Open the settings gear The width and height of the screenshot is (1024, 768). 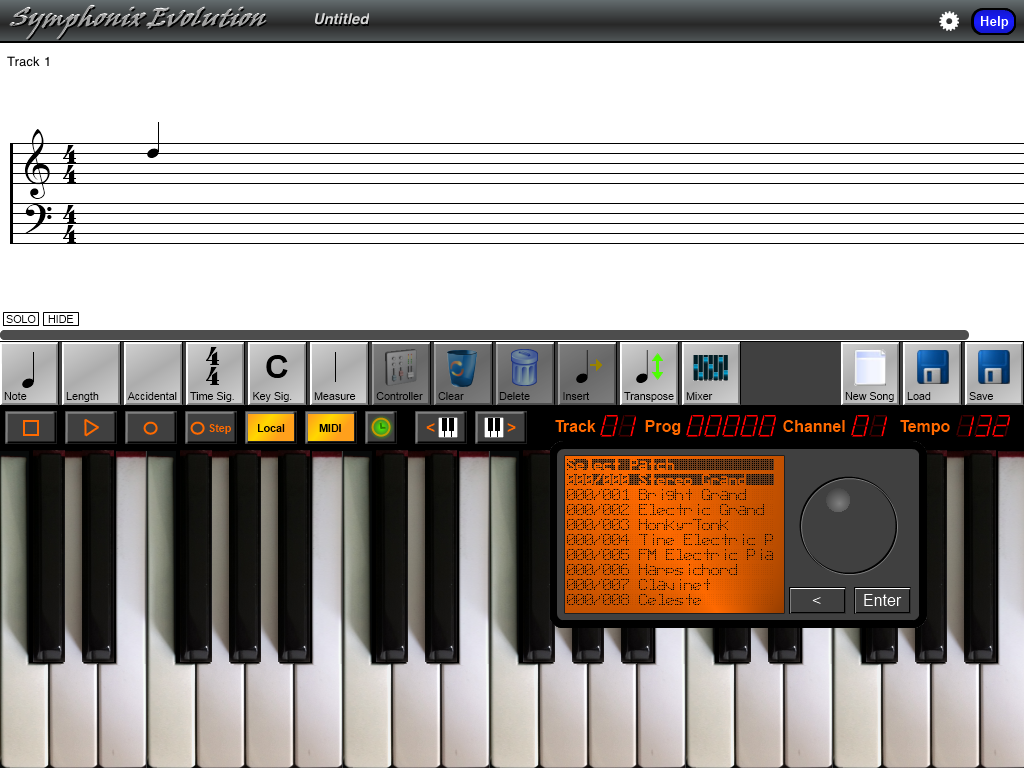tap(948, 21)
